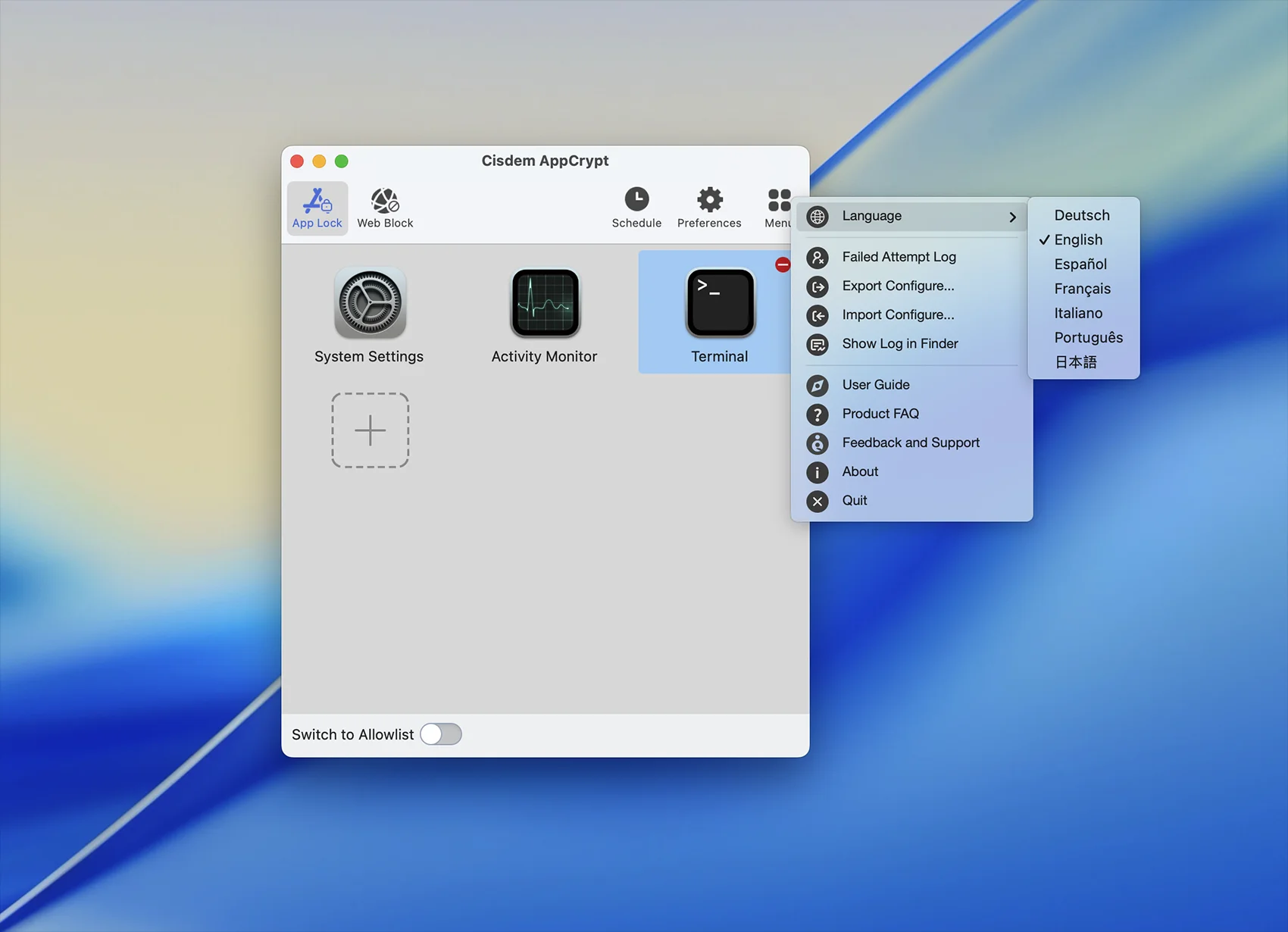Select the Activity Monitor app icon

tap(545, 303)
